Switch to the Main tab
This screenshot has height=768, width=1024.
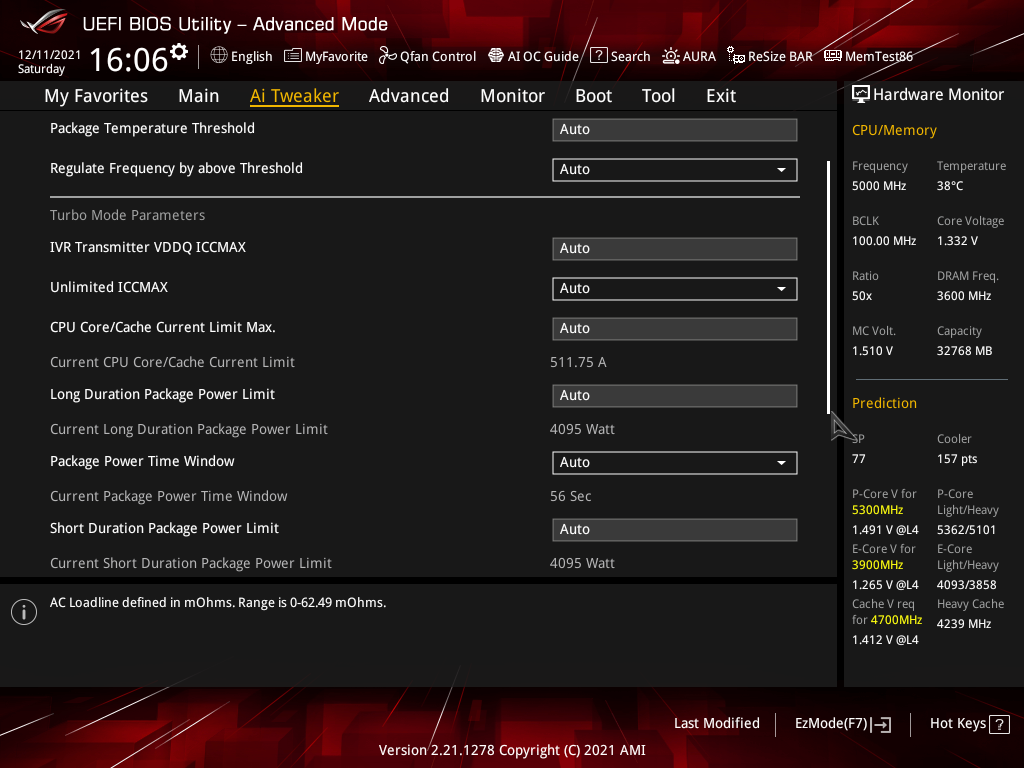click(x=199, y=96)
